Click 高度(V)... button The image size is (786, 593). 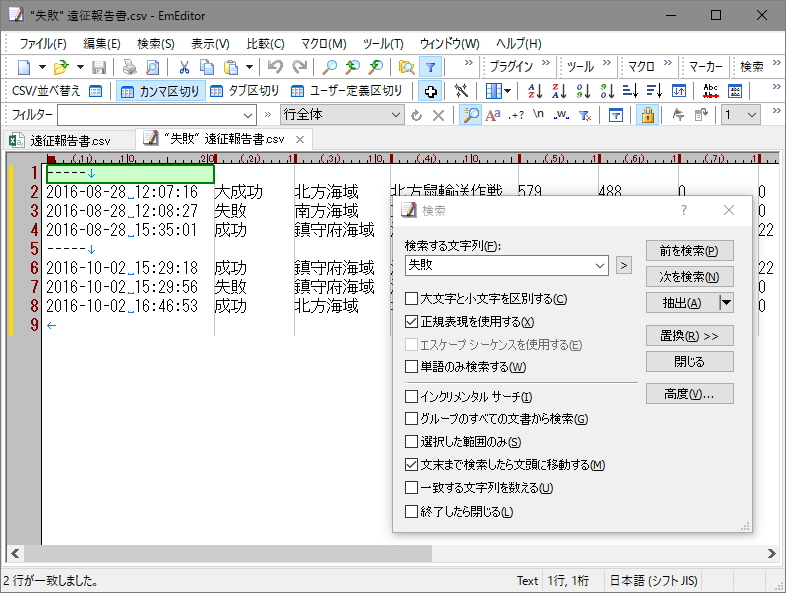(x=689, y=393)
